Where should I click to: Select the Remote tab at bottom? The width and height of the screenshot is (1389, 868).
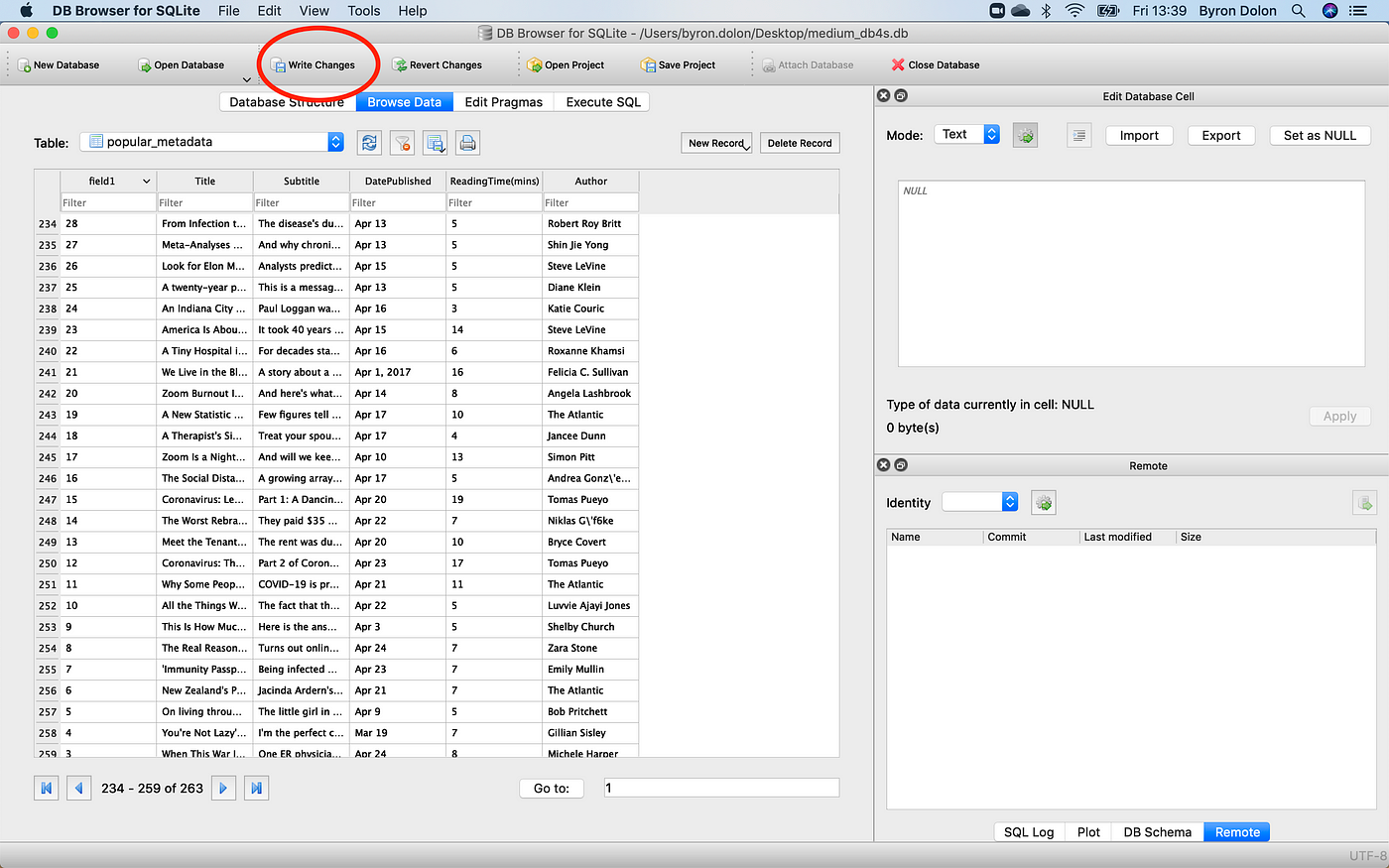pos(1237,832)
